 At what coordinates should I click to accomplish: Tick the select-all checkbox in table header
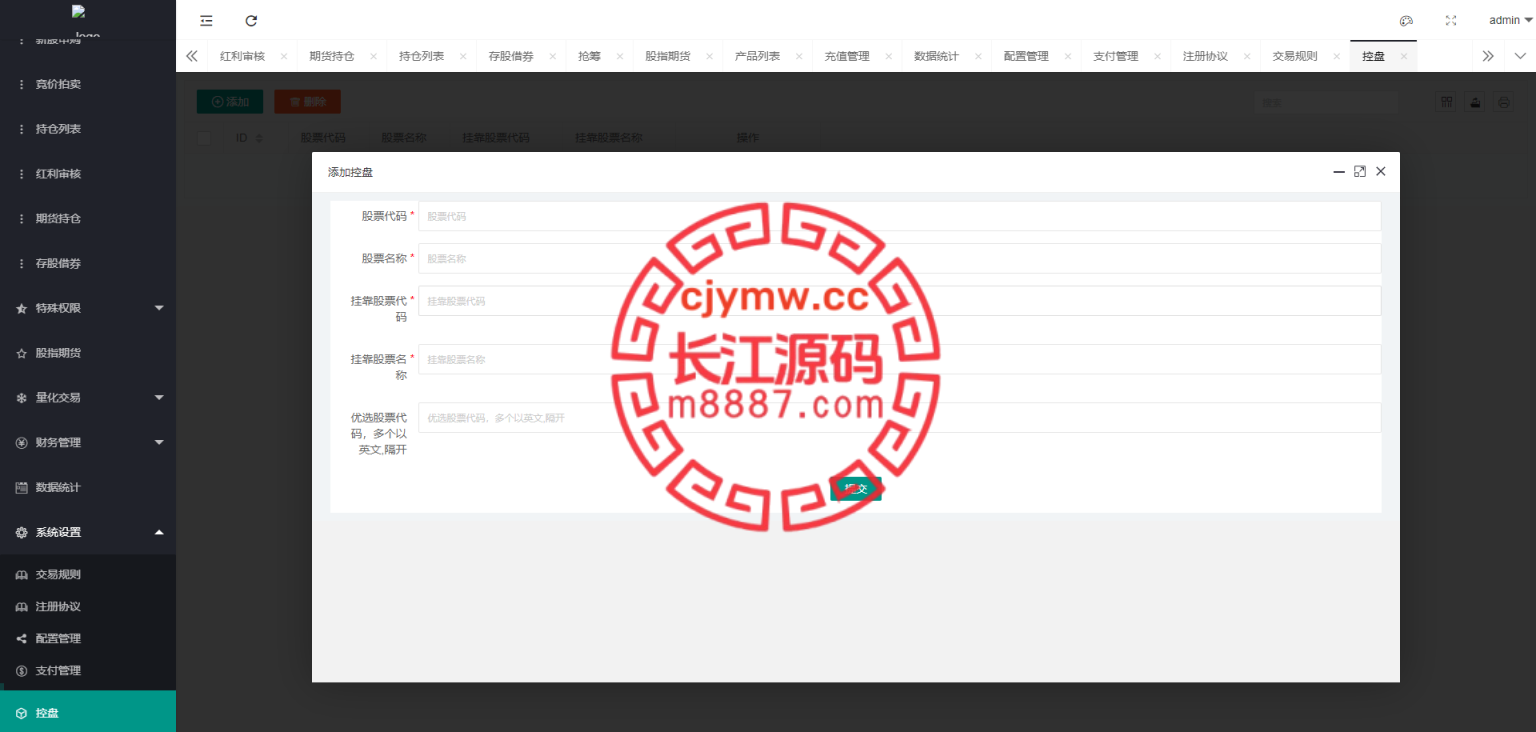tap(204, 138)
